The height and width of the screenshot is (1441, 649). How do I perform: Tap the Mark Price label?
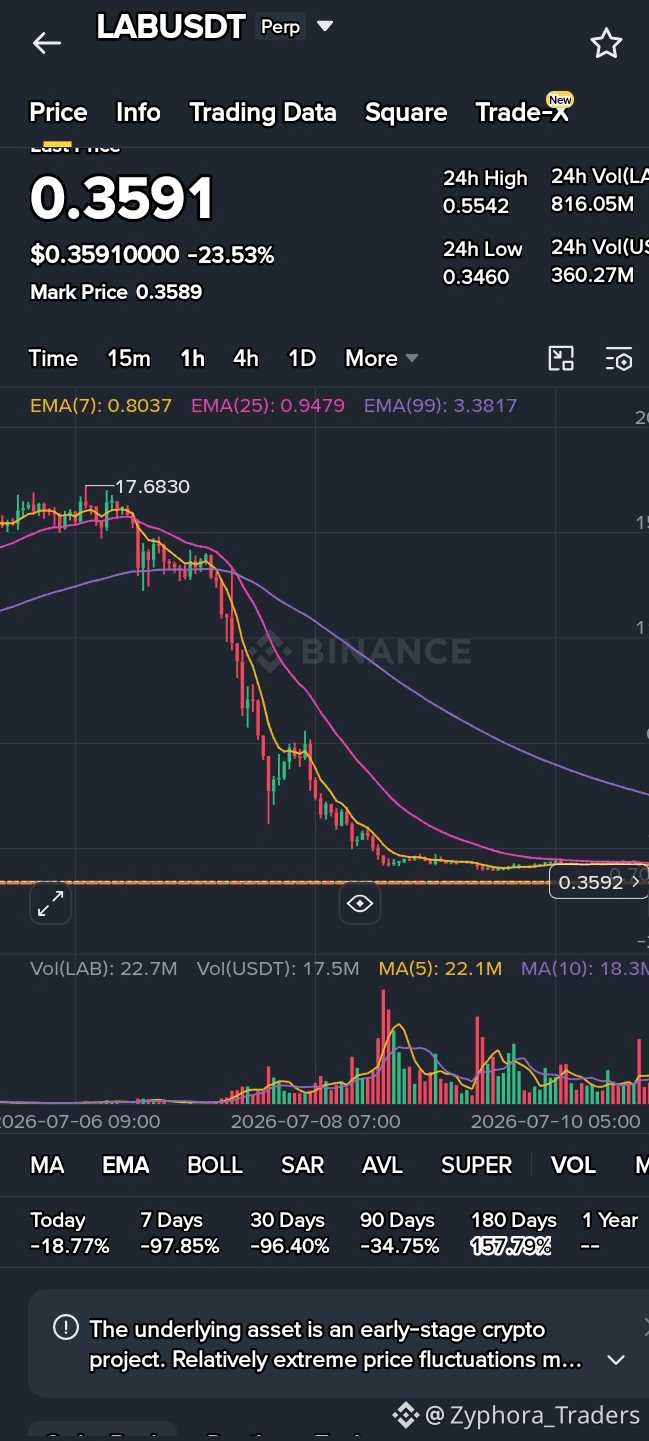pos(79,292)
